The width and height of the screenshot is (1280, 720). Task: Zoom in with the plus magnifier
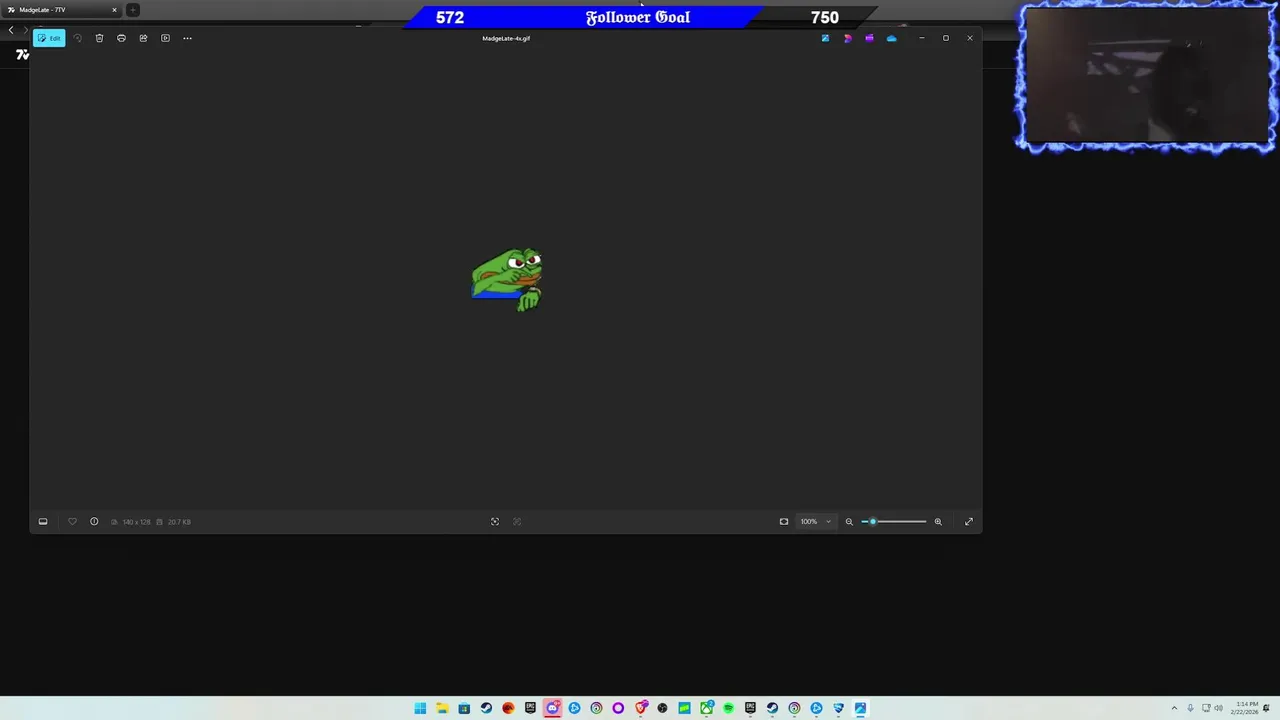pos(938,521)
